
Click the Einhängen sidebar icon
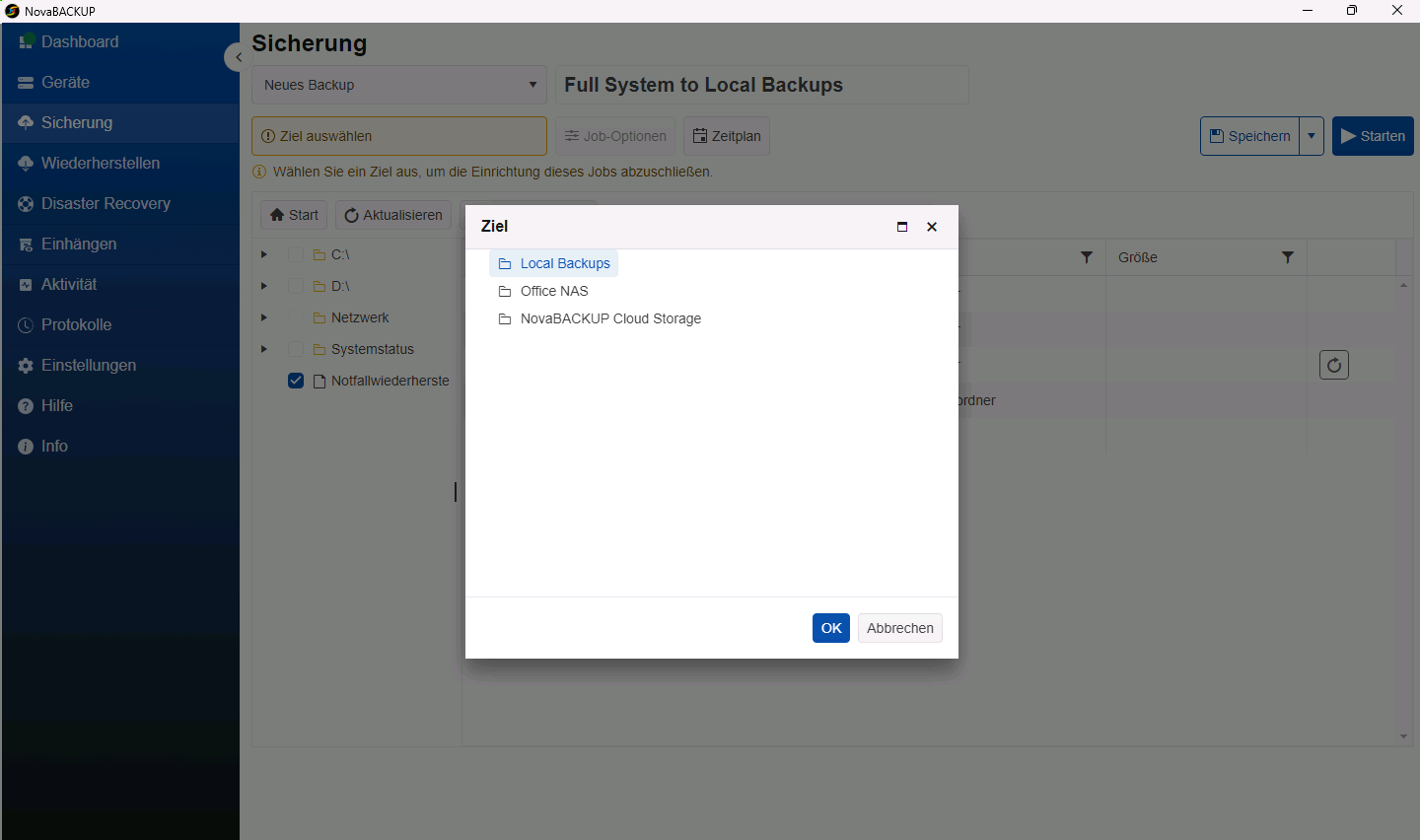(x=26, y=245)
